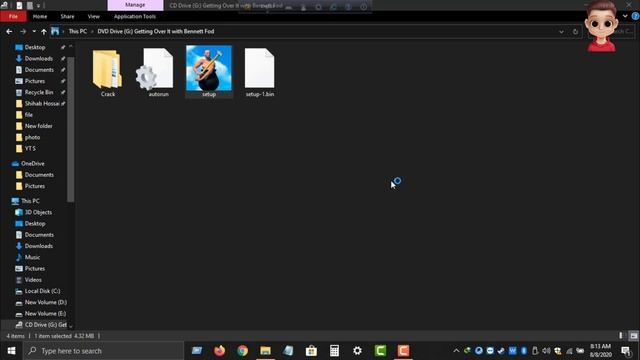Open Pictures under OneDrive

pyautogui.click(x=35, y=186)
